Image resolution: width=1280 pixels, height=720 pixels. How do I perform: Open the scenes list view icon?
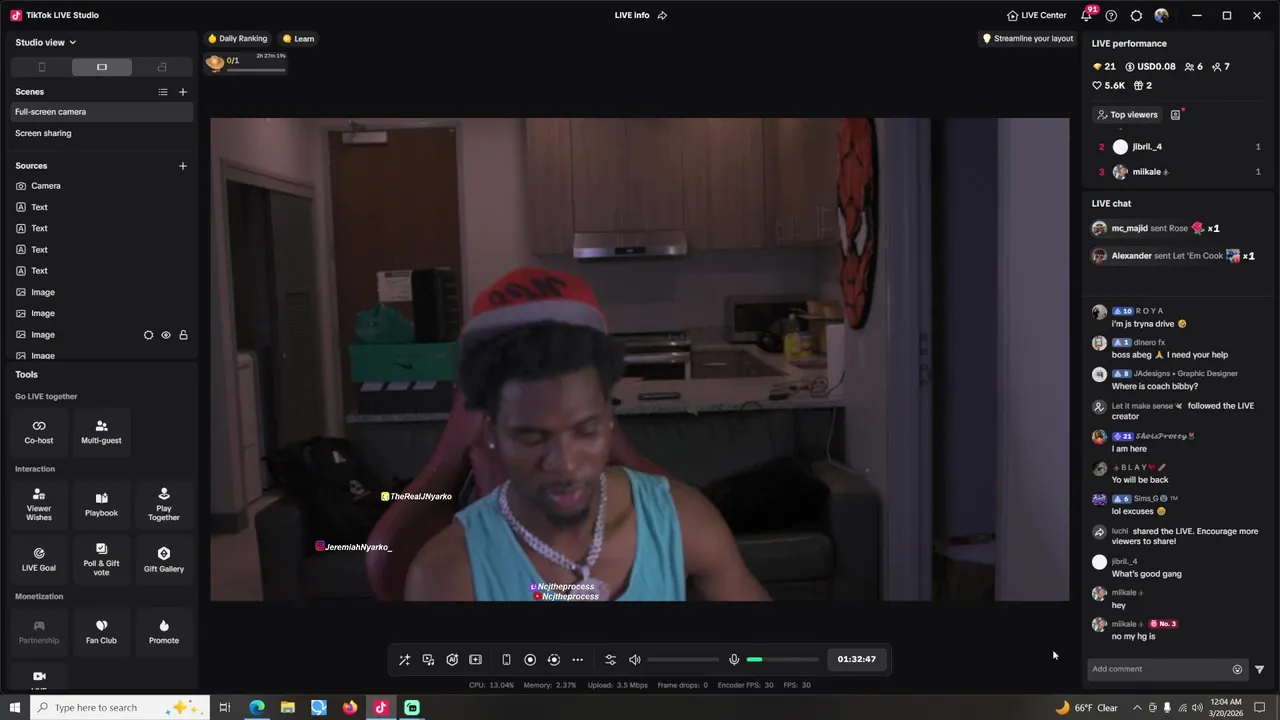(x=163, y=92)
